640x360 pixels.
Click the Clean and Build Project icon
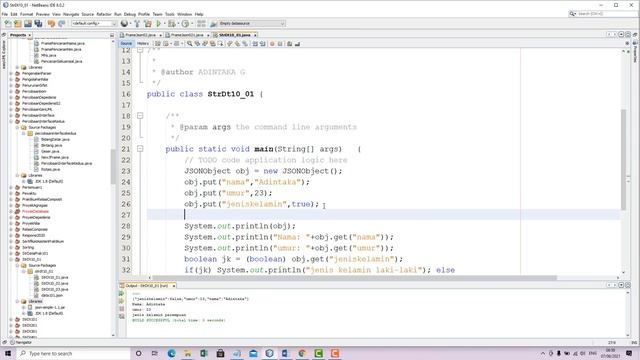[x=147, y=24]
